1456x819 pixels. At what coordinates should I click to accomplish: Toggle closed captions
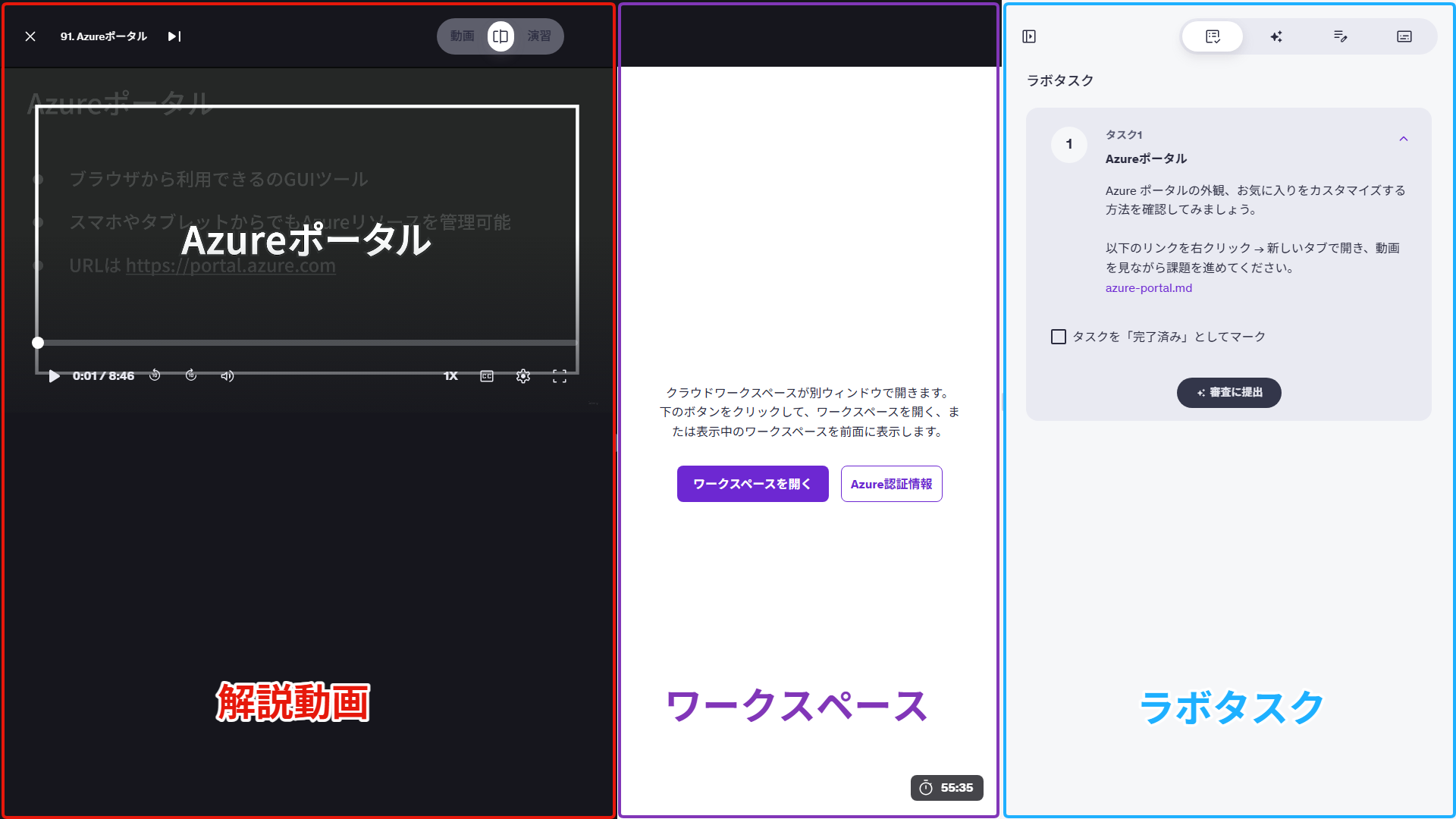(x=487, y=376)
